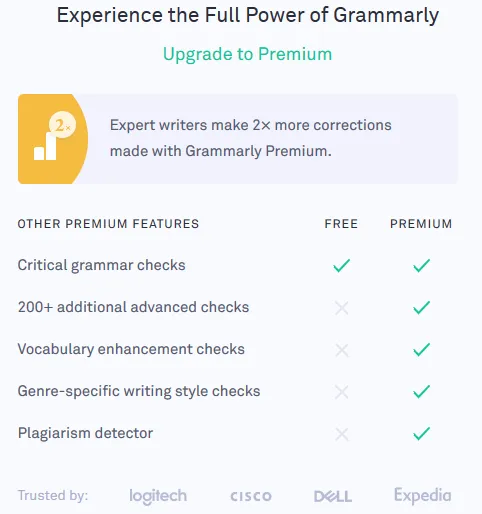482x514 pixels.
Task: Click the yellow 2x bar chart icon
Action: (x=53, y=139)
